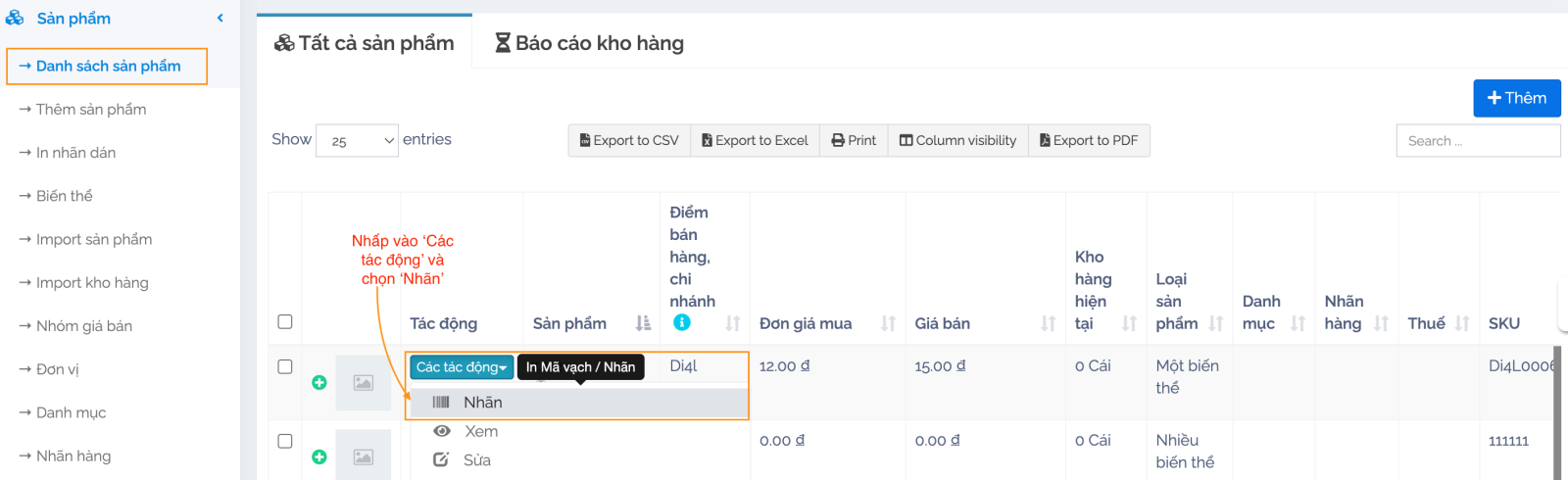Screen dimensions: 1568x480
Task: Select Nhãn from the actions menu
Action: click(482, 403)
